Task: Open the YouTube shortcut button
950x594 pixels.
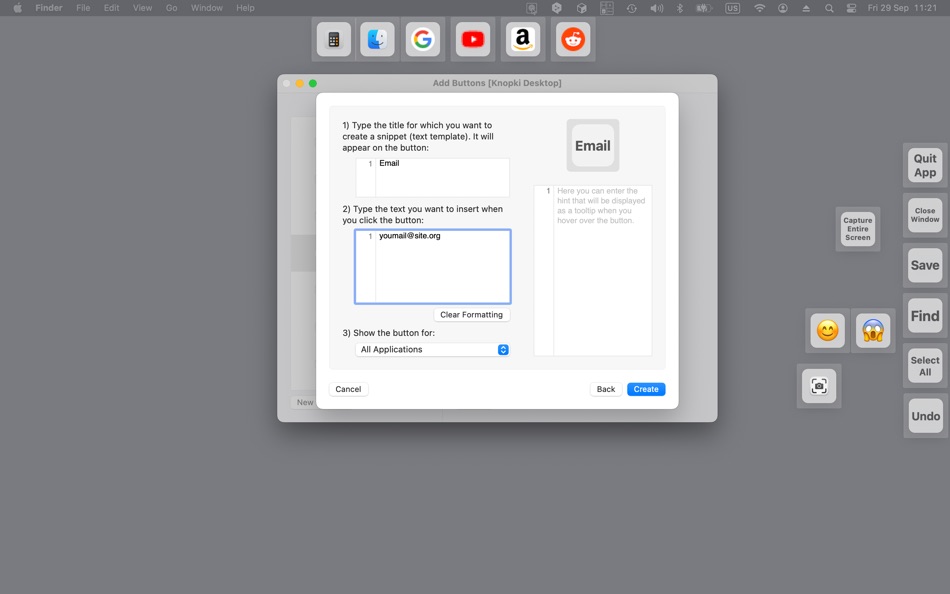Action: pyautogui.click(x=473, y=39)
